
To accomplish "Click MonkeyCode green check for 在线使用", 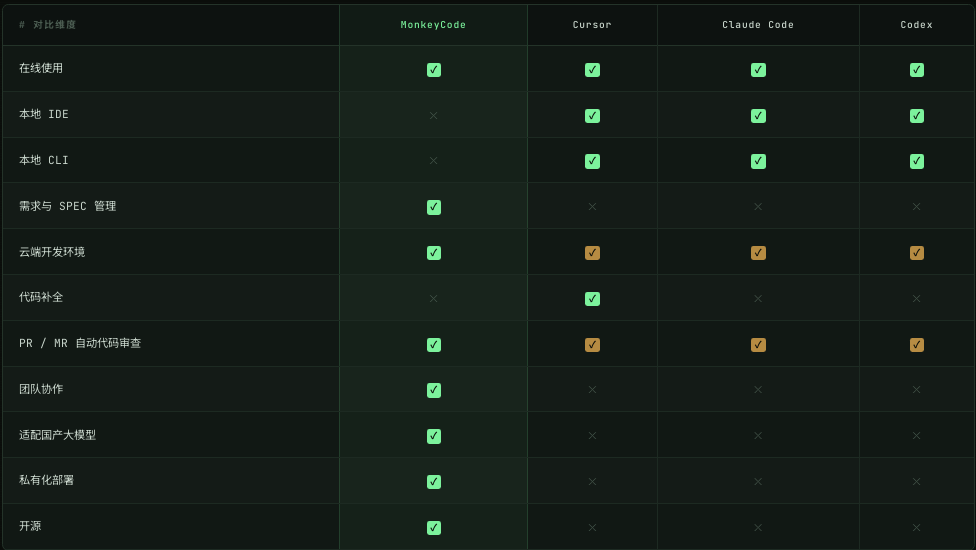I will [x=434, y=70].
